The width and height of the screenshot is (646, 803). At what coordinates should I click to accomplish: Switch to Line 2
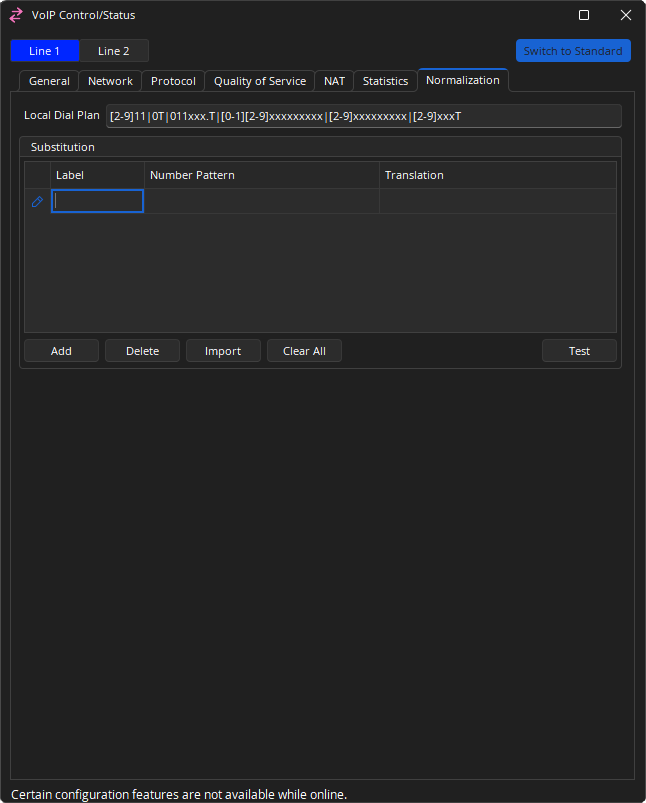click(114, 51)
